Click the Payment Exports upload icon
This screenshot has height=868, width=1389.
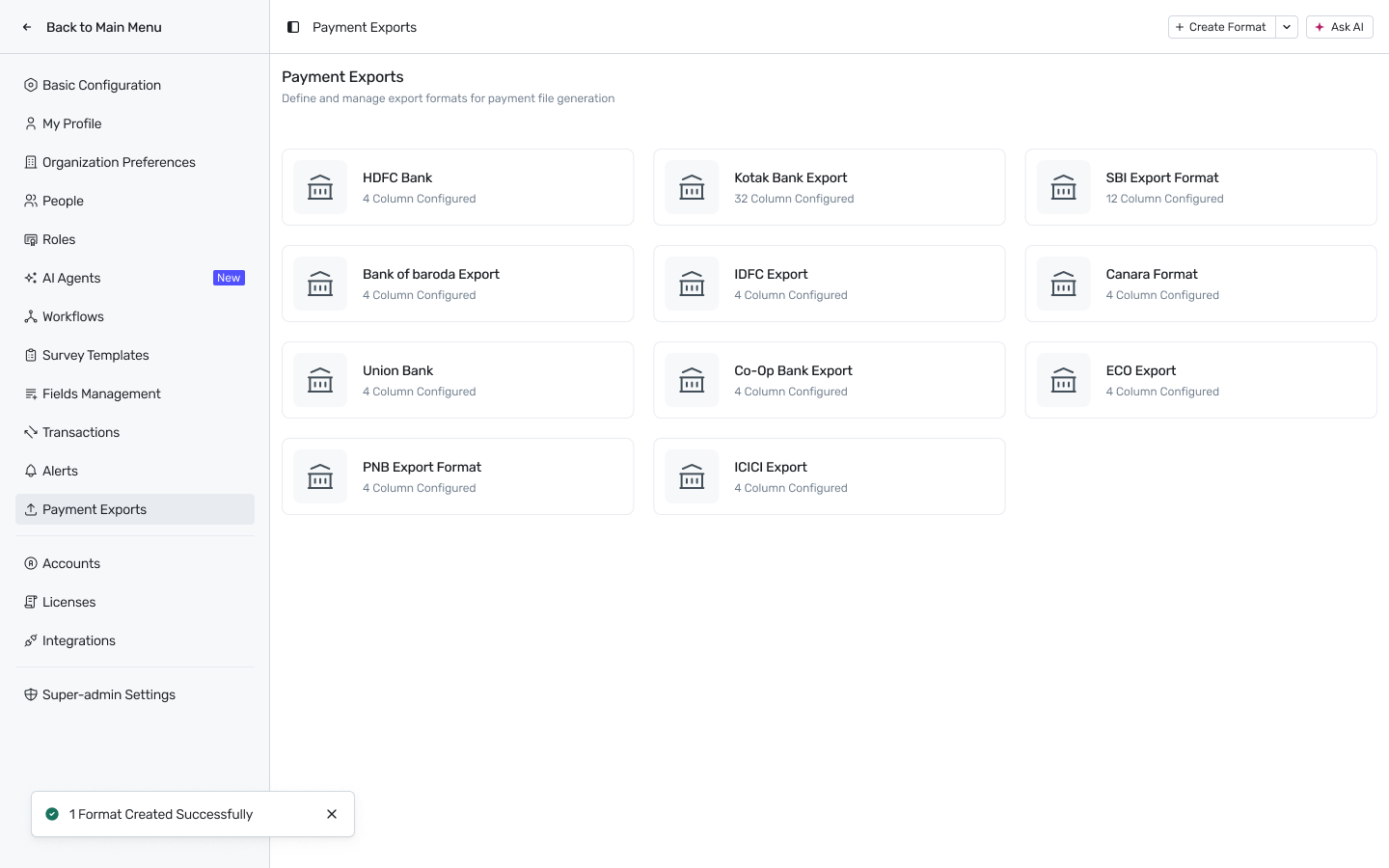click(x=31, y=509)
